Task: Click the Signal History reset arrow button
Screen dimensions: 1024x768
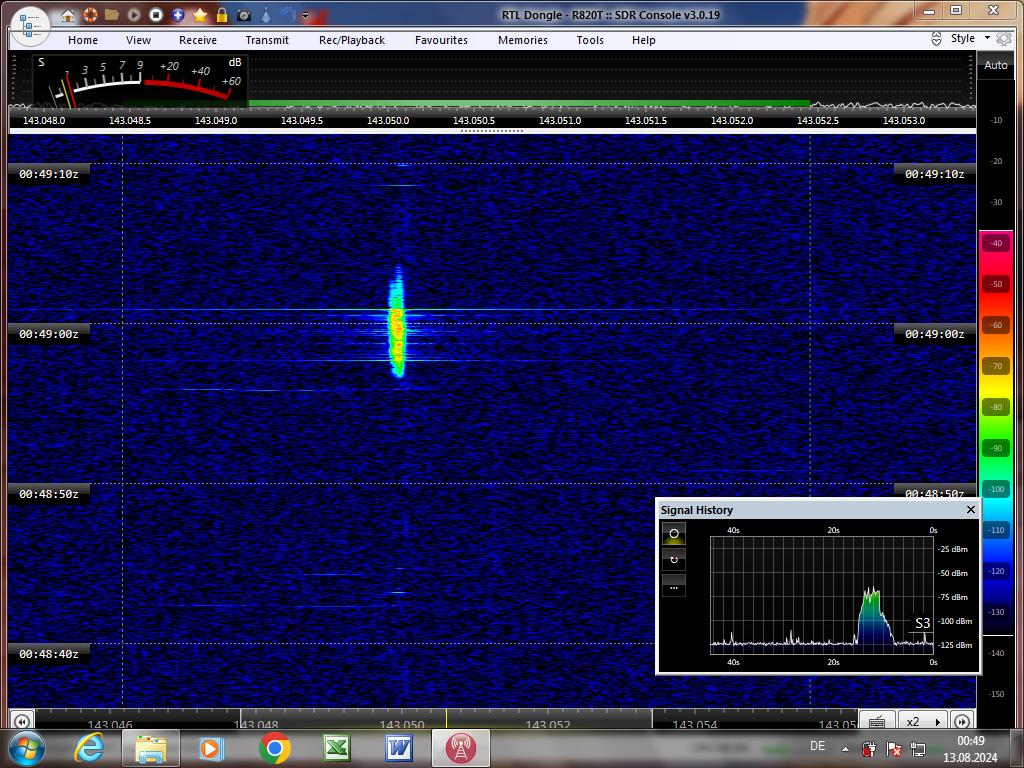Action: point(674,560)
